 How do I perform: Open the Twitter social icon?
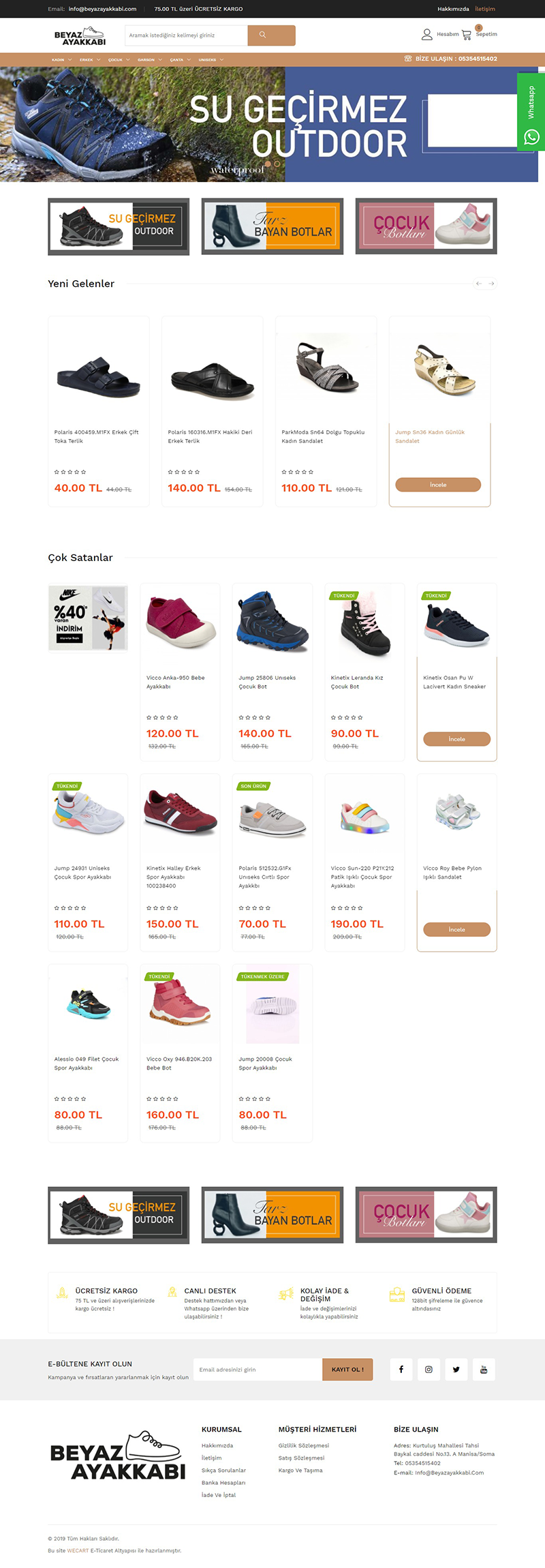click(x=456, y=1369)
